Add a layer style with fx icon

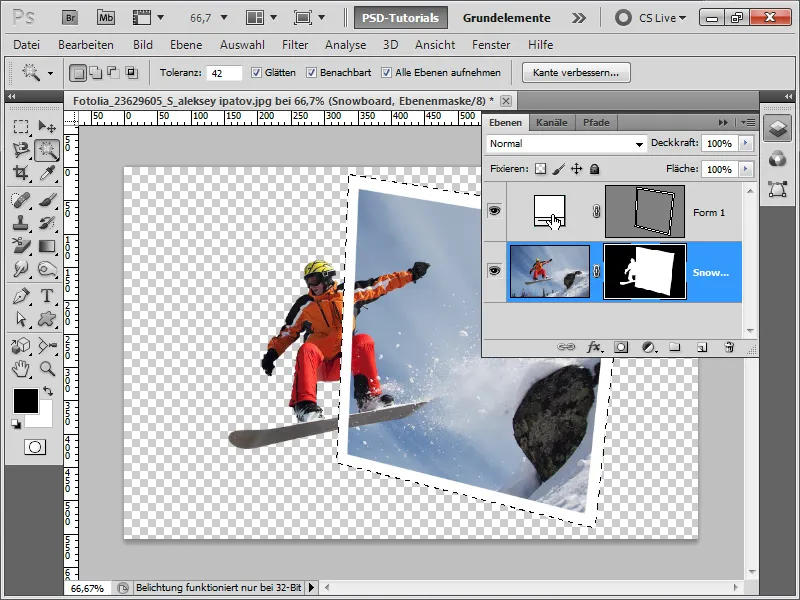[593, 347]
